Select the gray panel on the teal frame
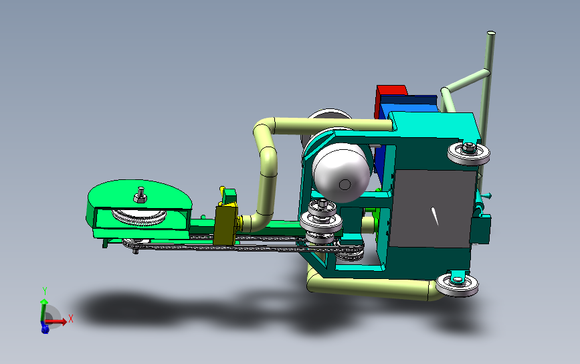This screenshot has width=580, height=364. point(432,208)
